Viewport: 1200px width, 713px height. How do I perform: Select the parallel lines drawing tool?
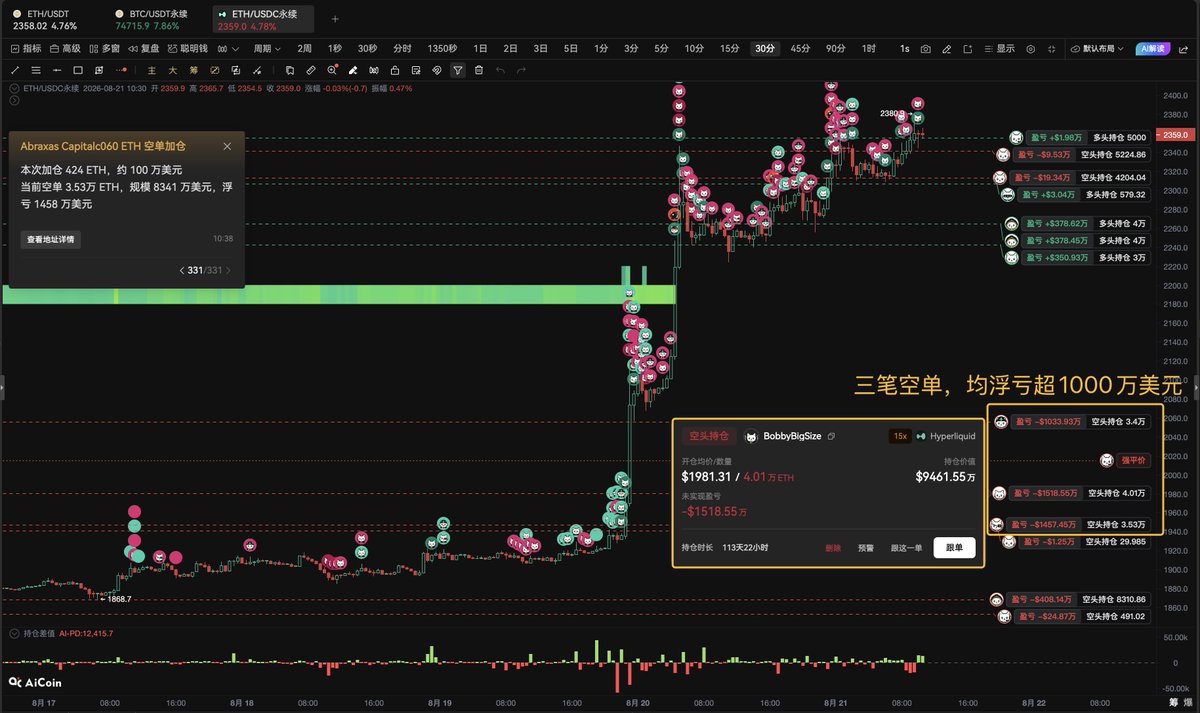coord(36,70)
